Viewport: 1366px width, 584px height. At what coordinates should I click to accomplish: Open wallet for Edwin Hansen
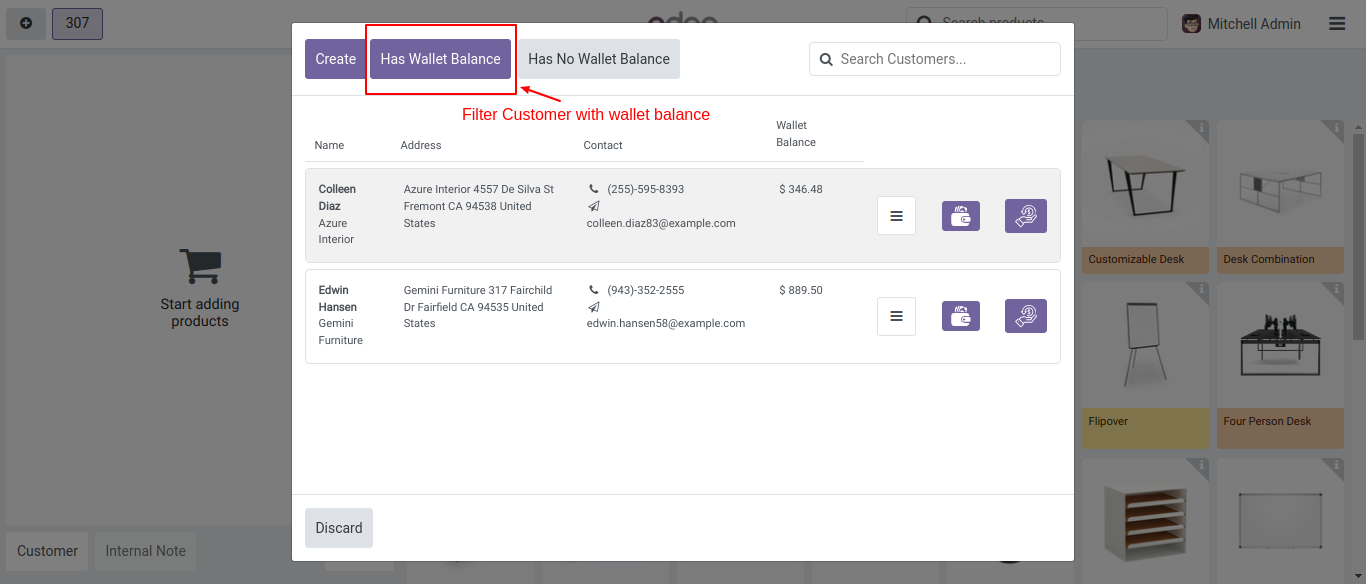pyautogui.click(x=960, y=316)
